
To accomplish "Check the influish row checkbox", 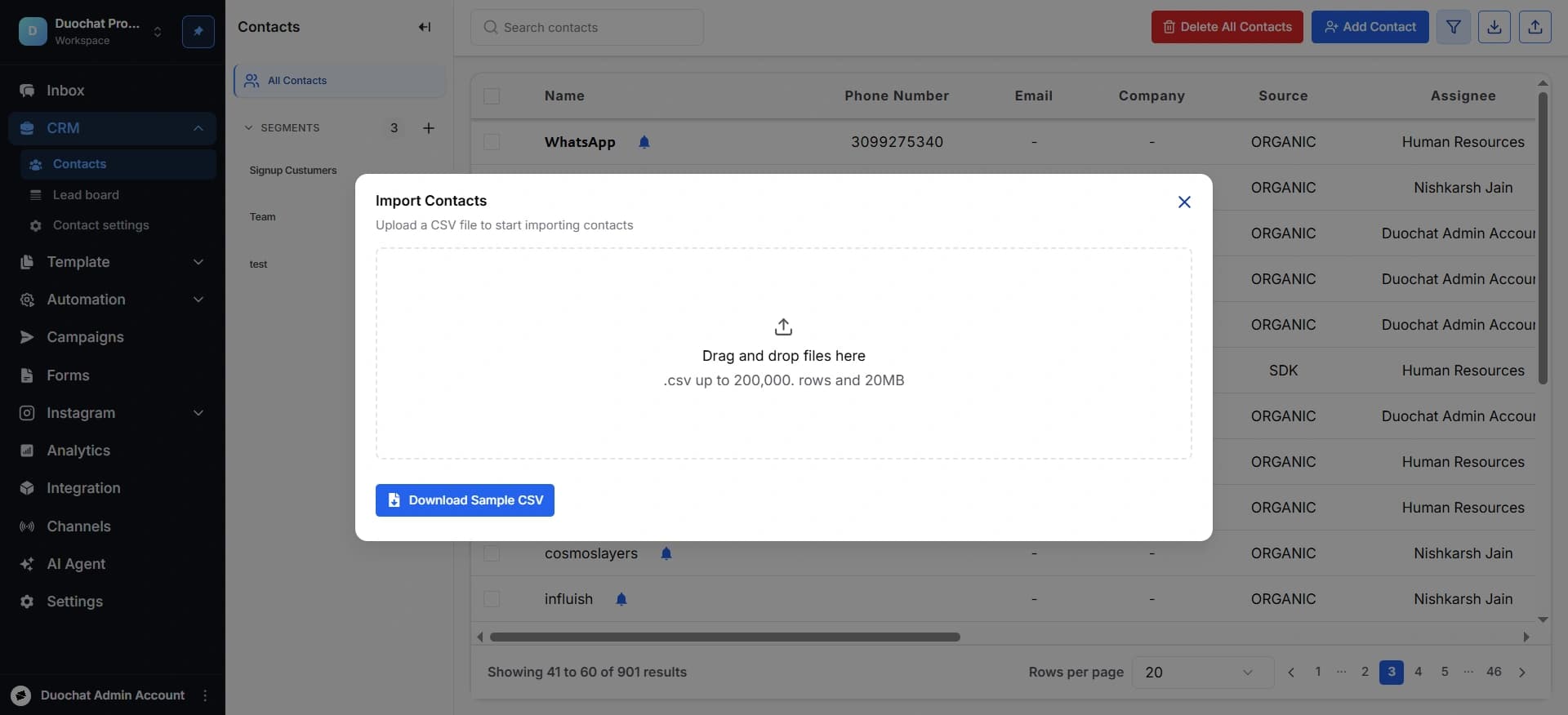I will click(x=492, y=599).
